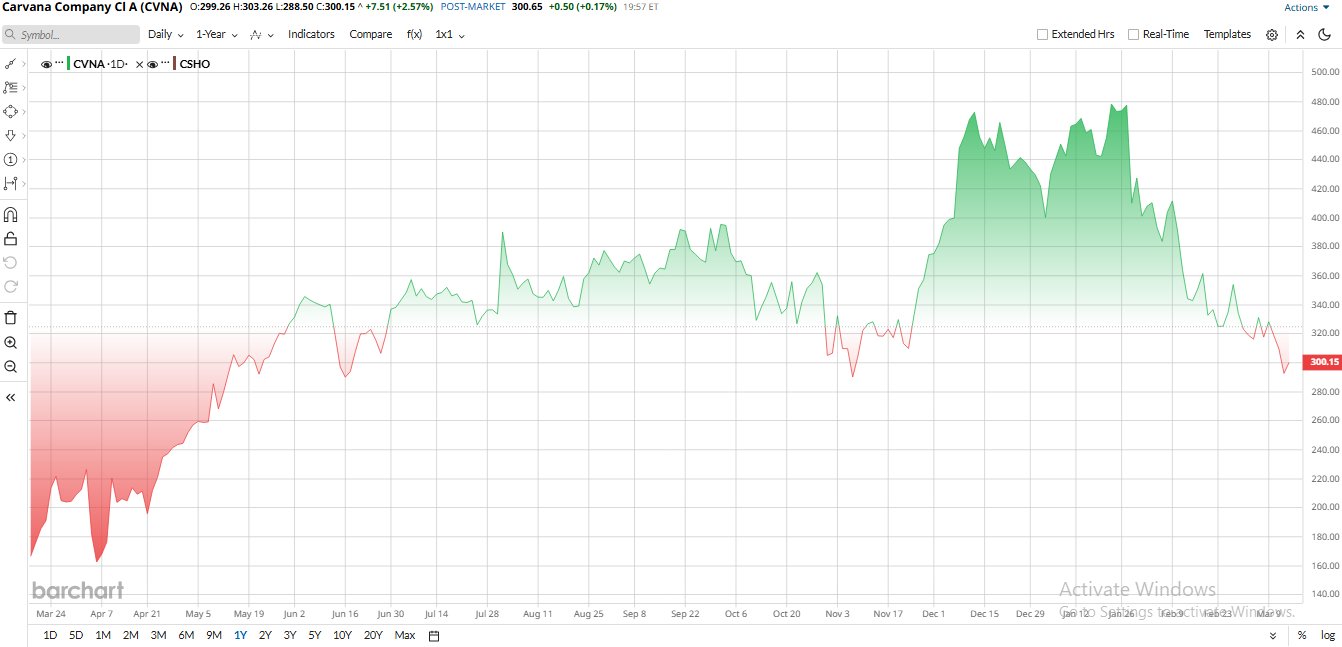The width and height of the screenshot is (1342, 647).
Task: Expand the shapes tools submenu arrow
Action: click(23, 112)
